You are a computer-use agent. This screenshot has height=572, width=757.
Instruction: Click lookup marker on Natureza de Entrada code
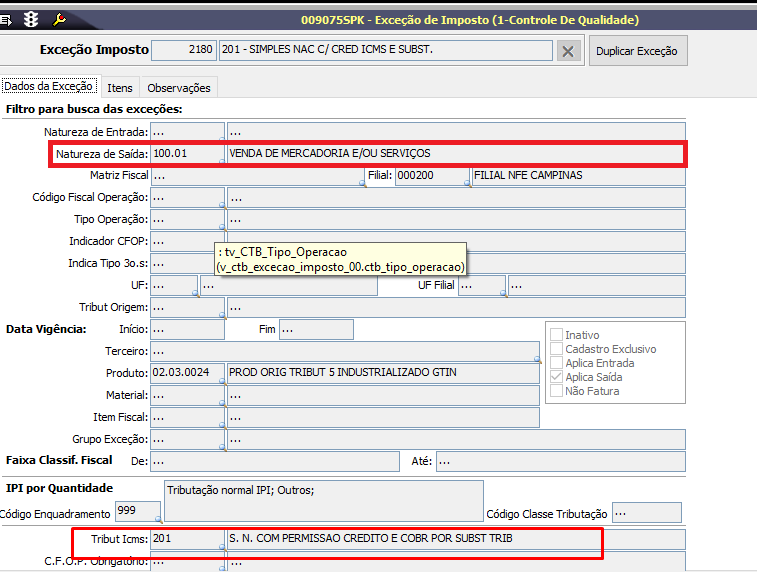(221, 140)
